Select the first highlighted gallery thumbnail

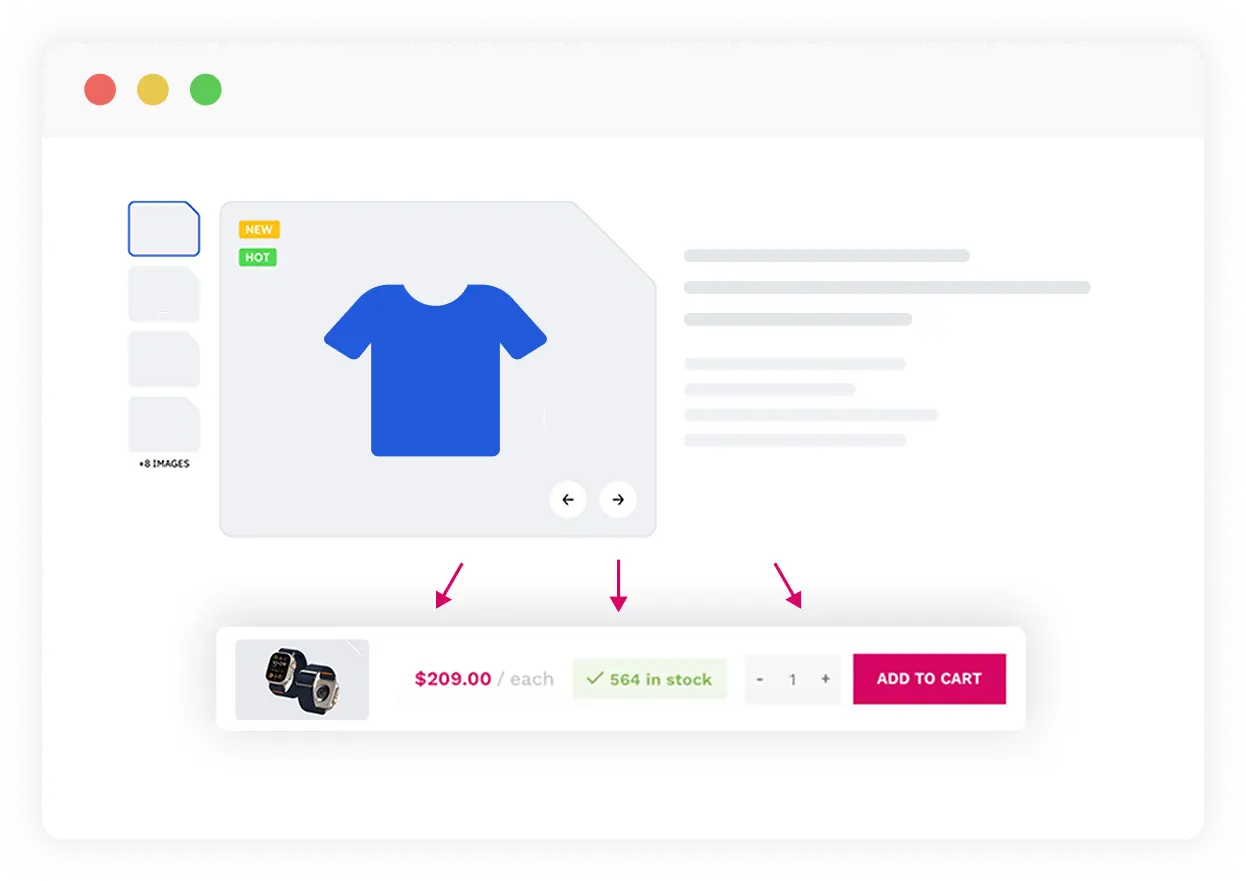point(164,229)
